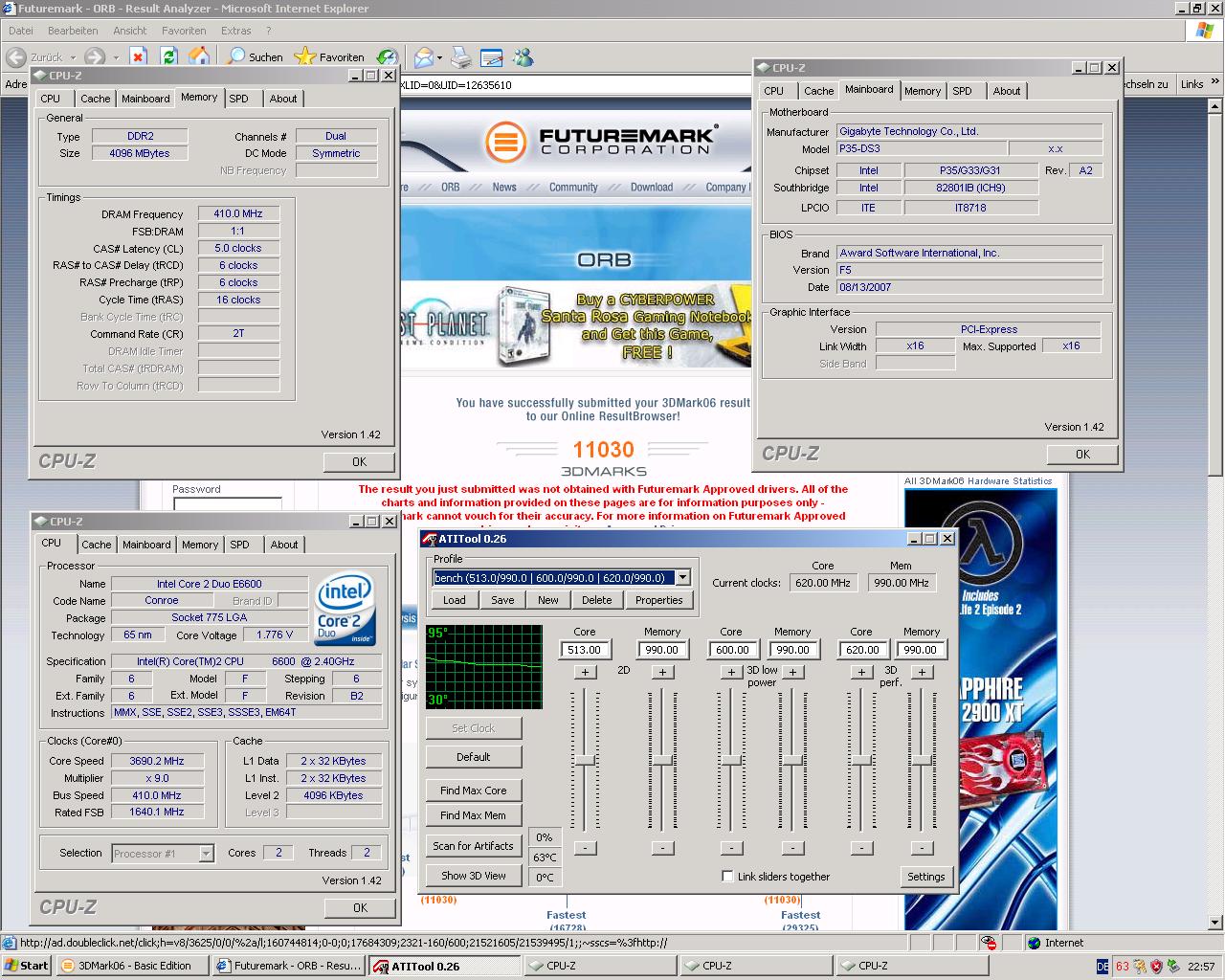Click plus button above 2D Core slider
This screenshot has width=1225, height=980.
click(x=585, y=672)
